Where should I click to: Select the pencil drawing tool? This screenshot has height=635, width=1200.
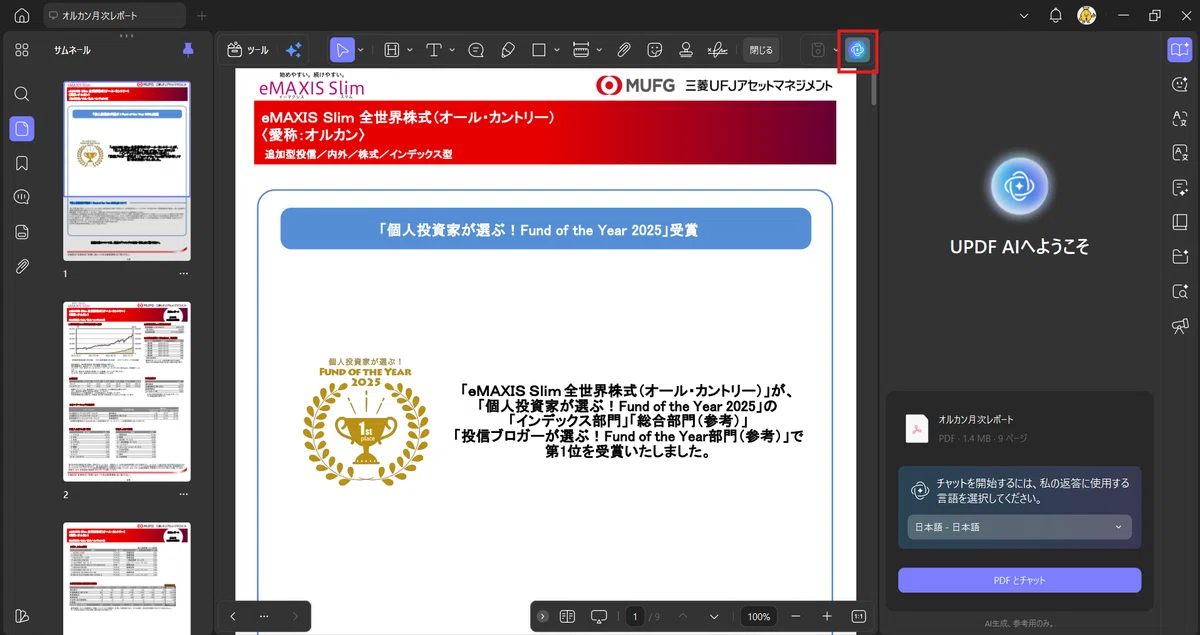[x=508, y=50]
